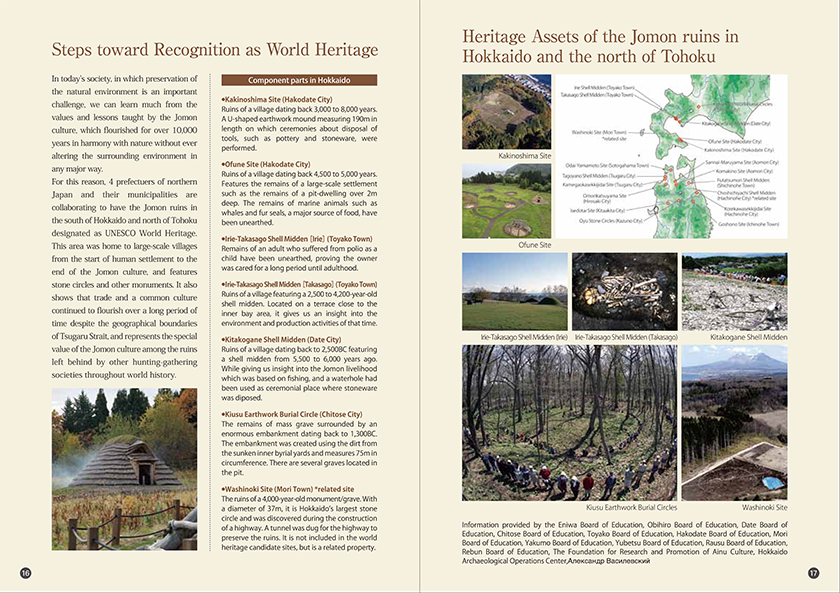Click the map label "Futatsumori Shell Midden (Shichinohe Town)"
The width and height of the screenshot is (840, 593).
pyautogui.click(x=743, y=183)
